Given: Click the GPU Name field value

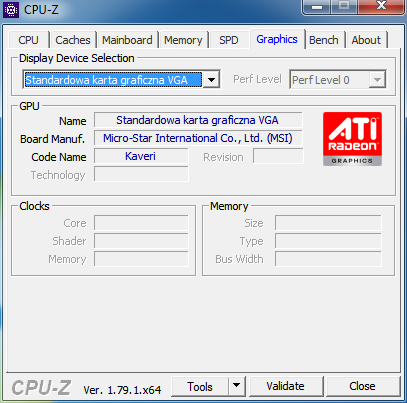Looking at the screenshot, I should (x=198, y=120).
